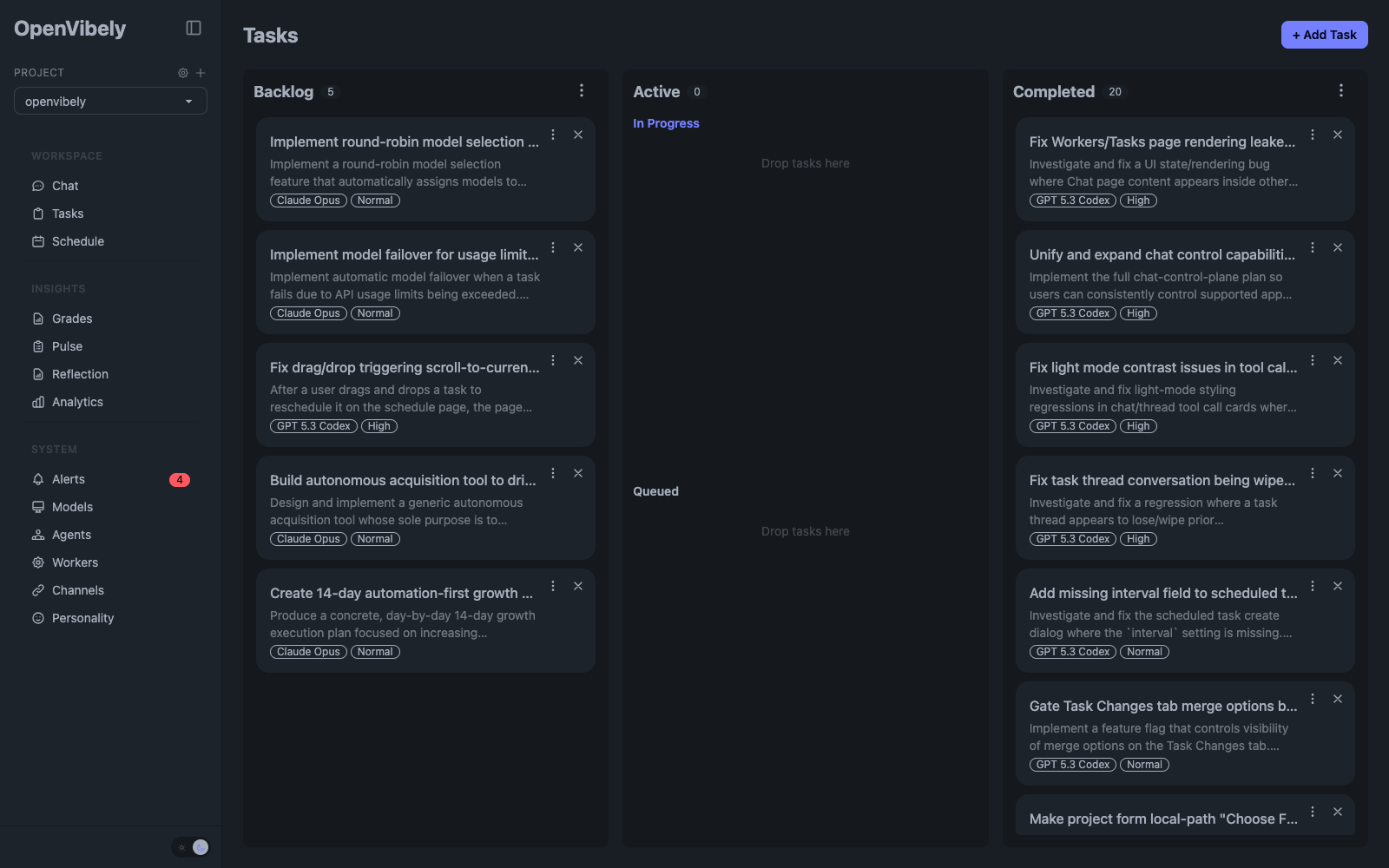Screen dimensions: 1389x868
Task: Click the Completed count badge 20
Action: tap(1115, 92)
